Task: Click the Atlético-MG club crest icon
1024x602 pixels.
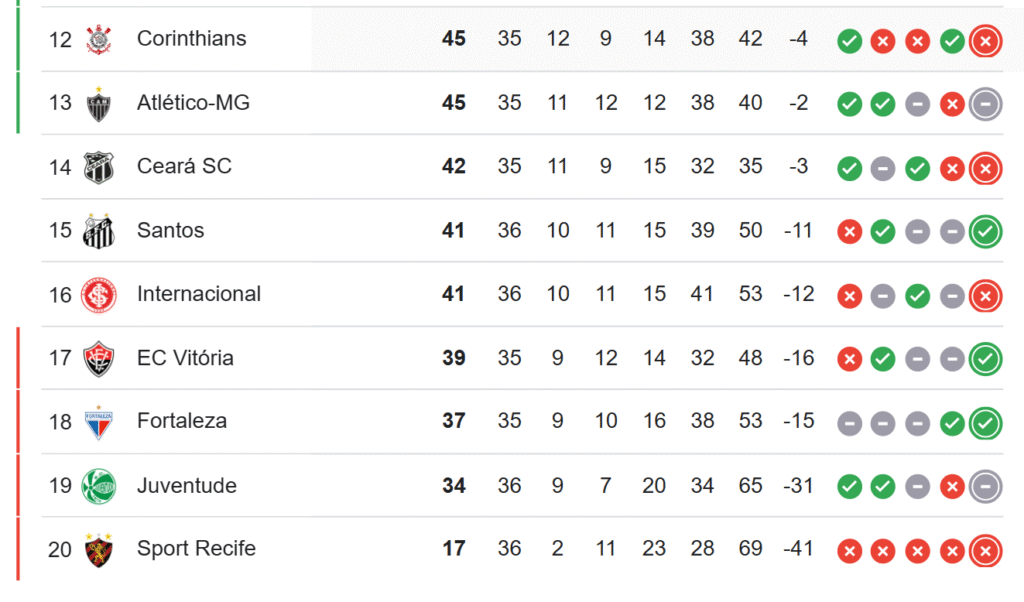Action: pos(99,103)
